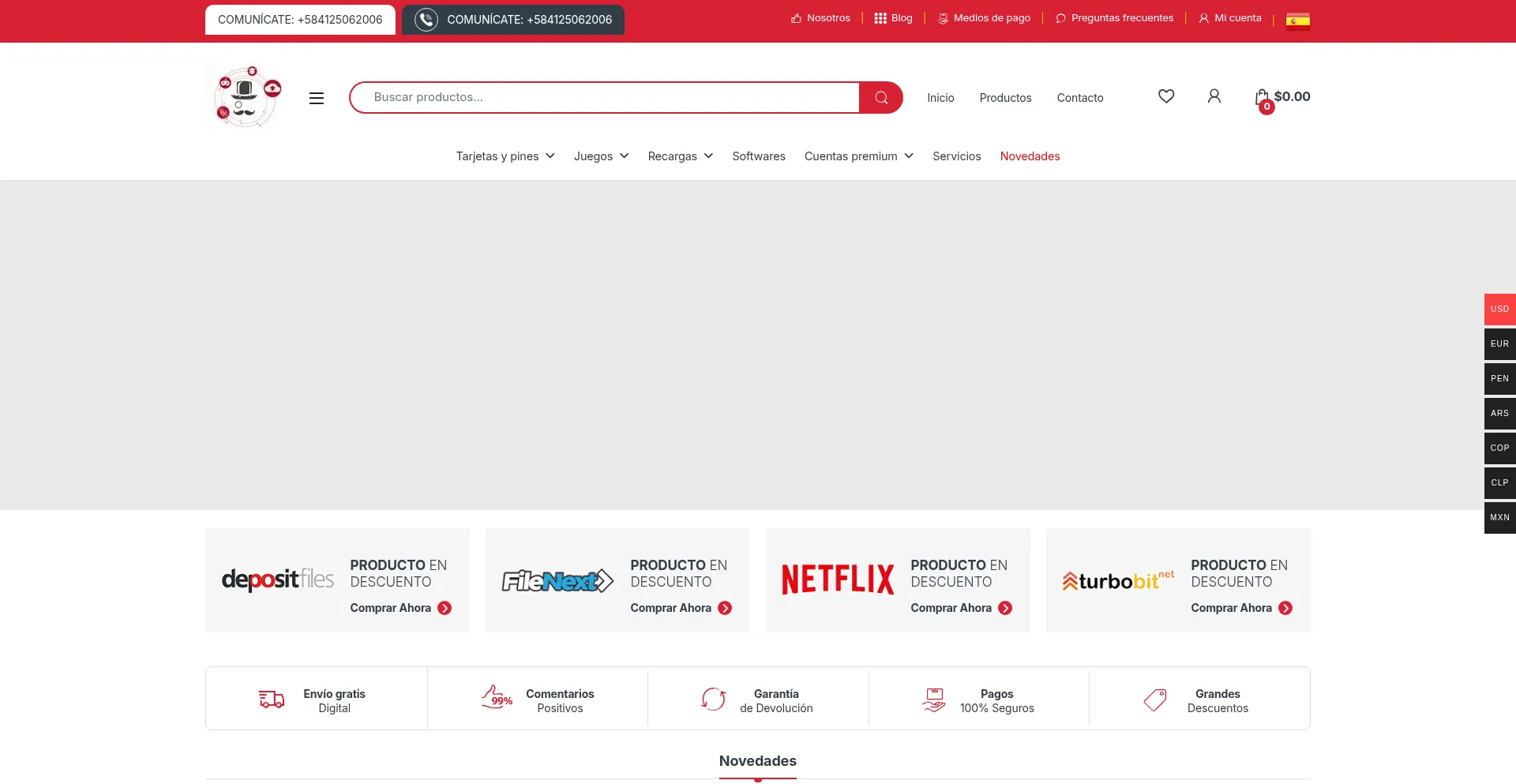Click Comprar Ahora on Netflix banner
This screenshot has height=784, width=1516.
point(961,608)
